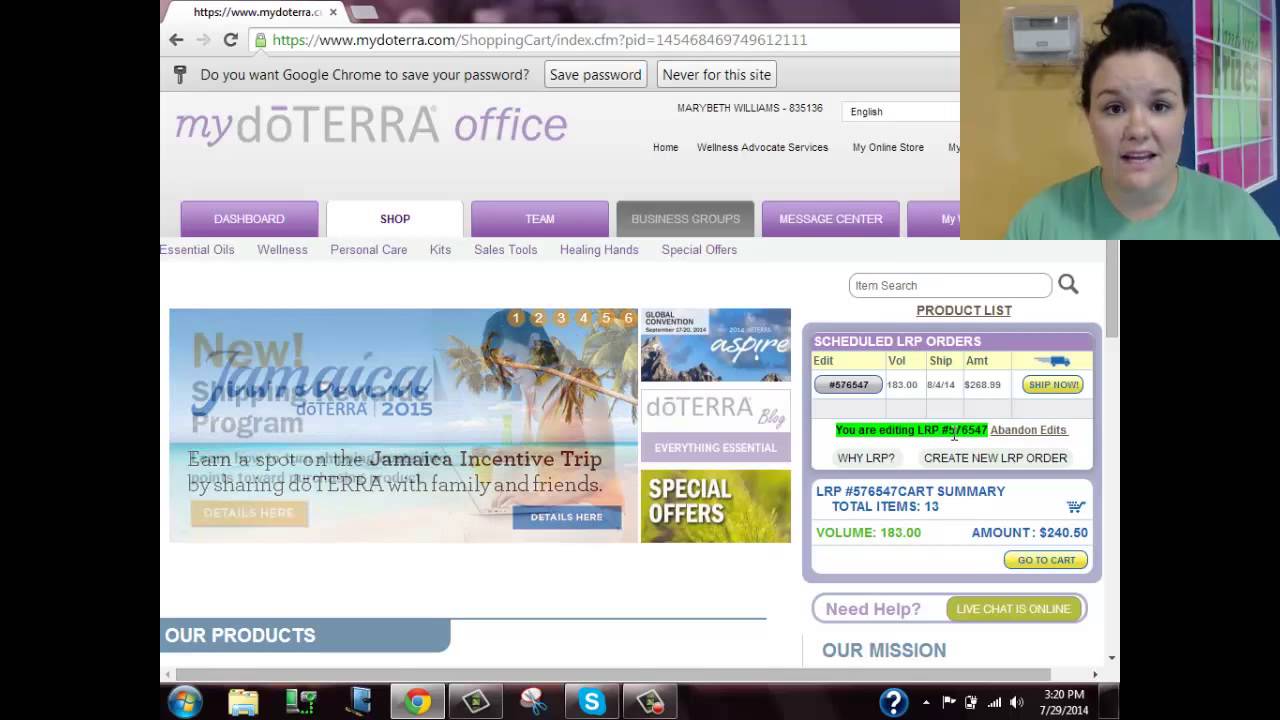Viewport: 1280px width, 720px height.
Task: Click the Action Center flag tray icon
Action: [948, 702]
